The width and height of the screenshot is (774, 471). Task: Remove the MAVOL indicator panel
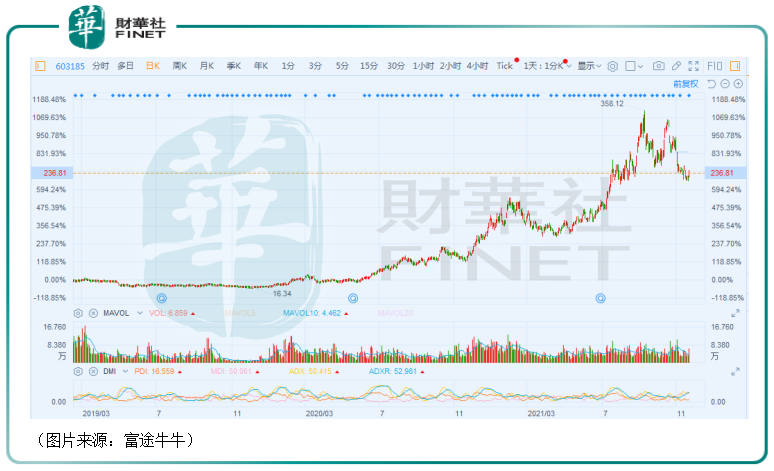coord(93,313)
